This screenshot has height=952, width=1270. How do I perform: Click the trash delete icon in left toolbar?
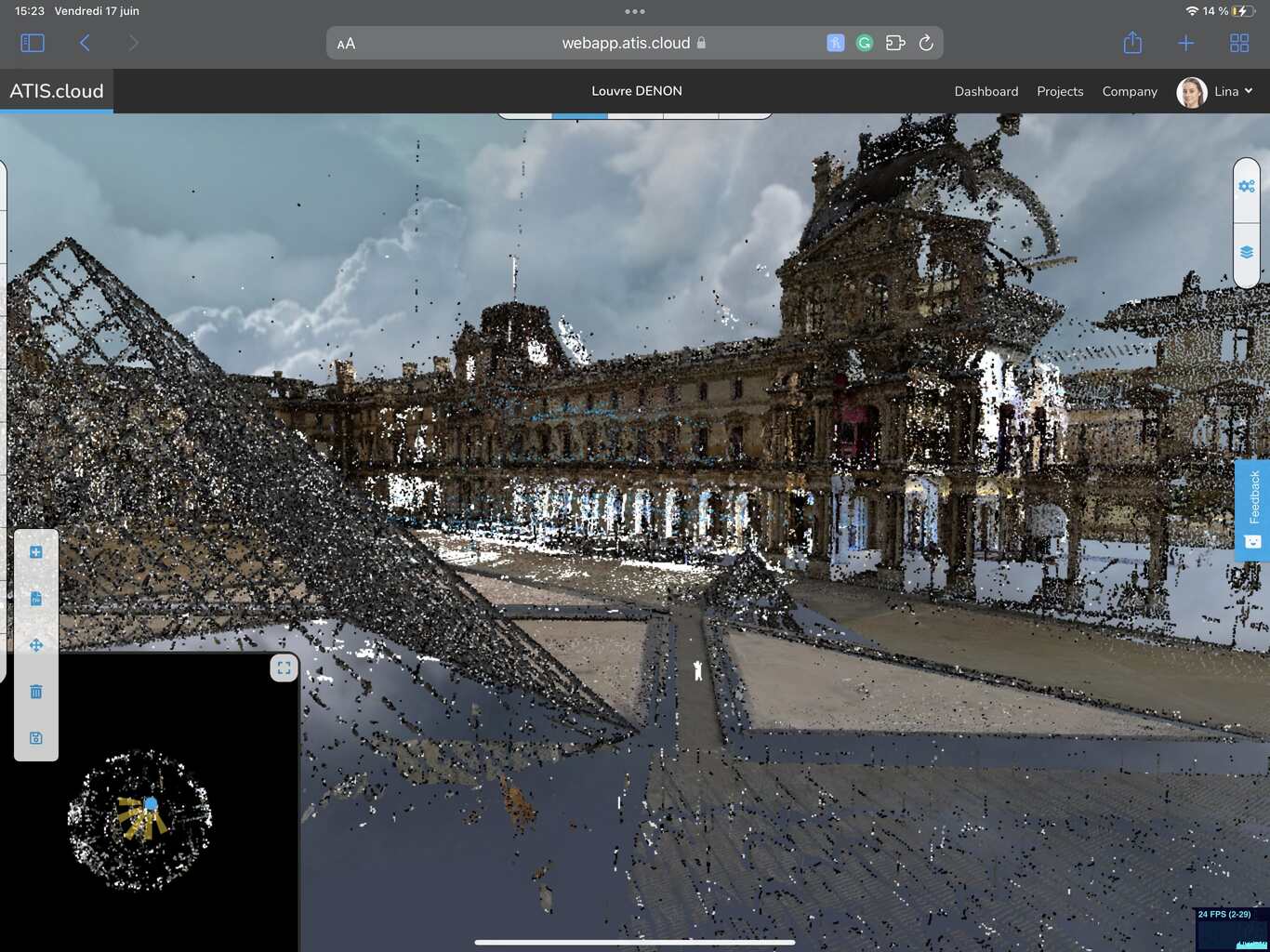35,691
